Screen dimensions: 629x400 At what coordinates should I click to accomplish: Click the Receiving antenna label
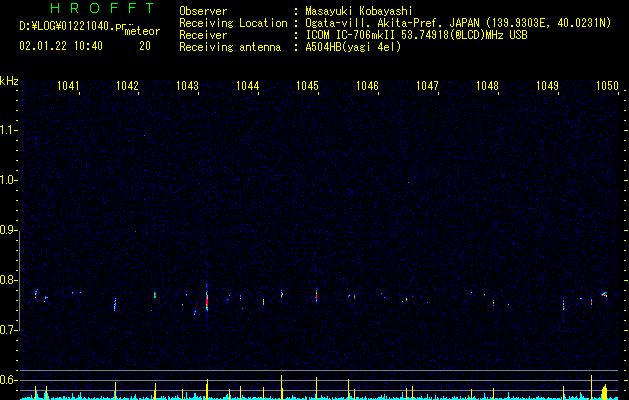230,47
